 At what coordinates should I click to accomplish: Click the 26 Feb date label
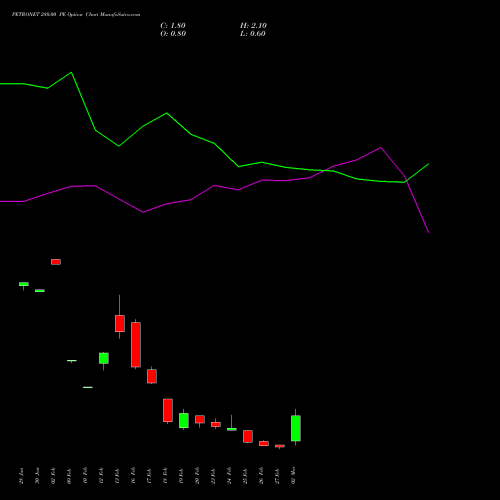(261, 476)
